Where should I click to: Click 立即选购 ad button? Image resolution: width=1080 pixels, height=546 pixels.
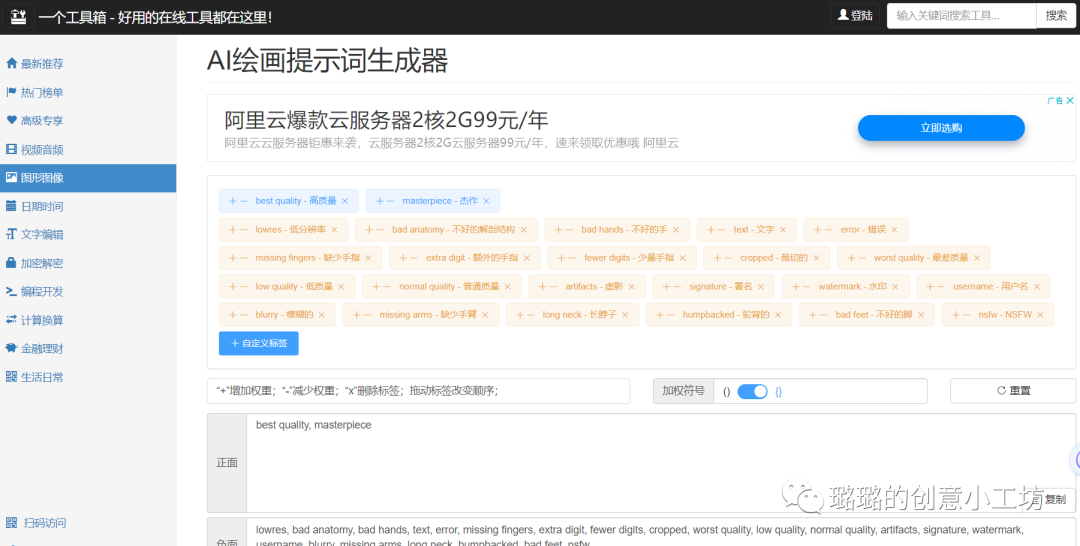pyautogui.click(x=941, y=128)
